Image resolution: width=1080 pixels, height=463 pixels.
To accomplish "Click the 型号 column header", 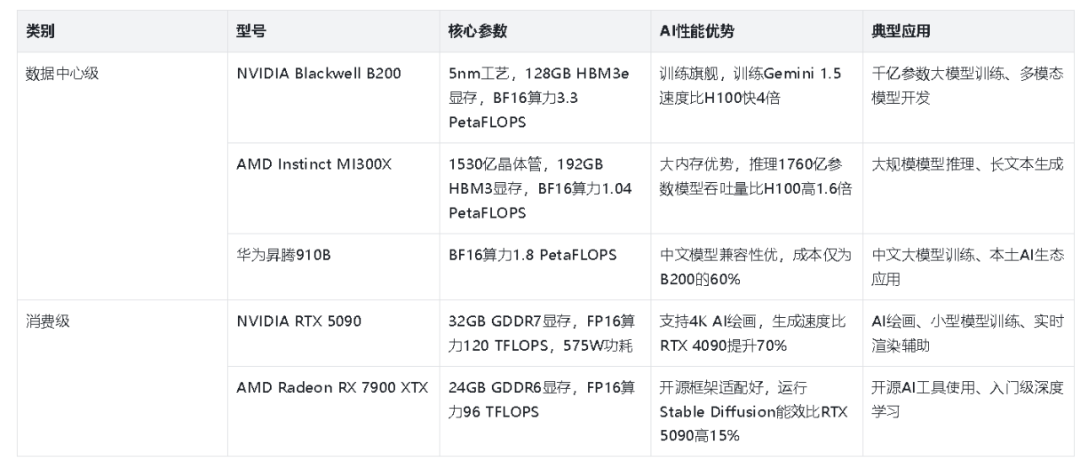I will 333,31.
